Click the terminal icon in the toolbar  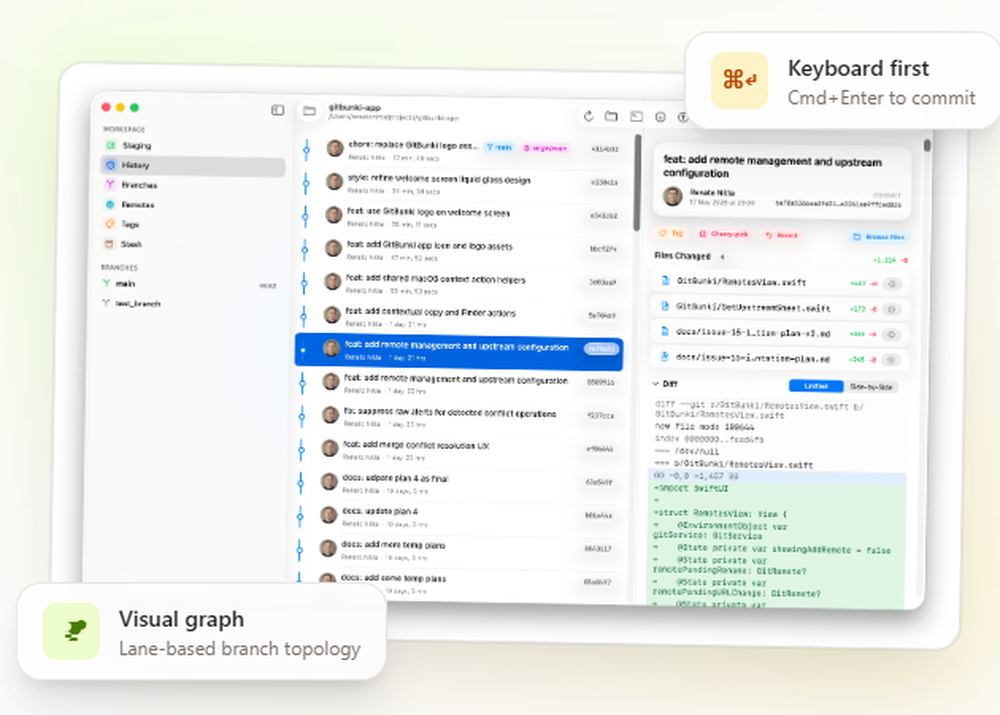point(636,116)
